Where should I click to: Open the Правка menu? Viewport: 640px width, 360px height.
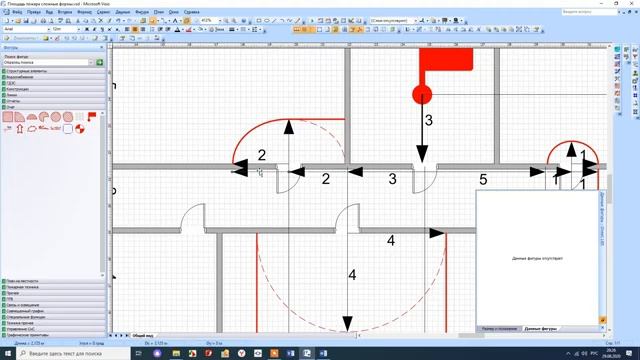pos(34,12)
